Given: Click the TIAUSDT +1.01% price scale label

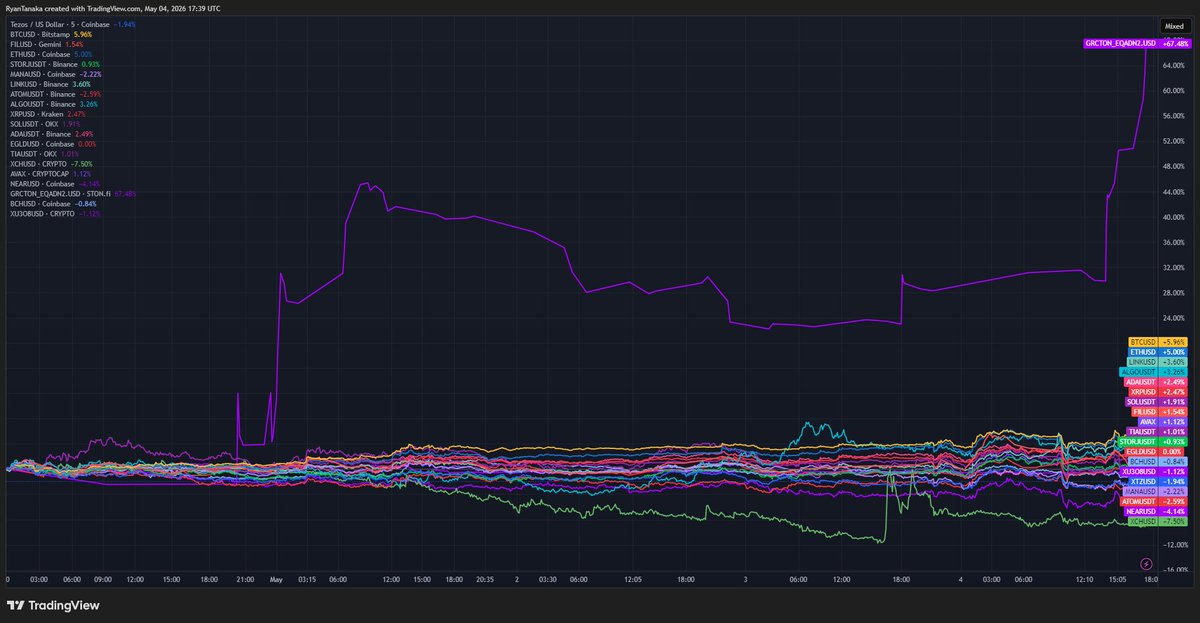Looking at the screenshot, I should click(1158, 432).
